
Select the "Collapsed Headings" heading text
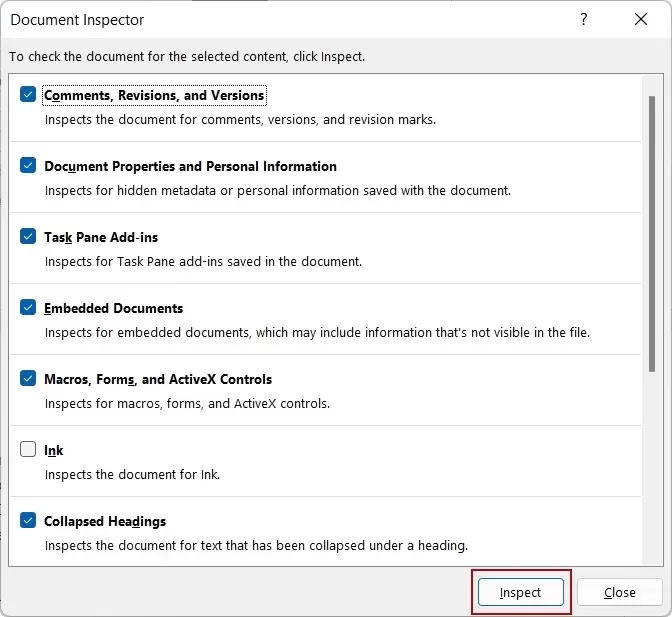[105, 521]
